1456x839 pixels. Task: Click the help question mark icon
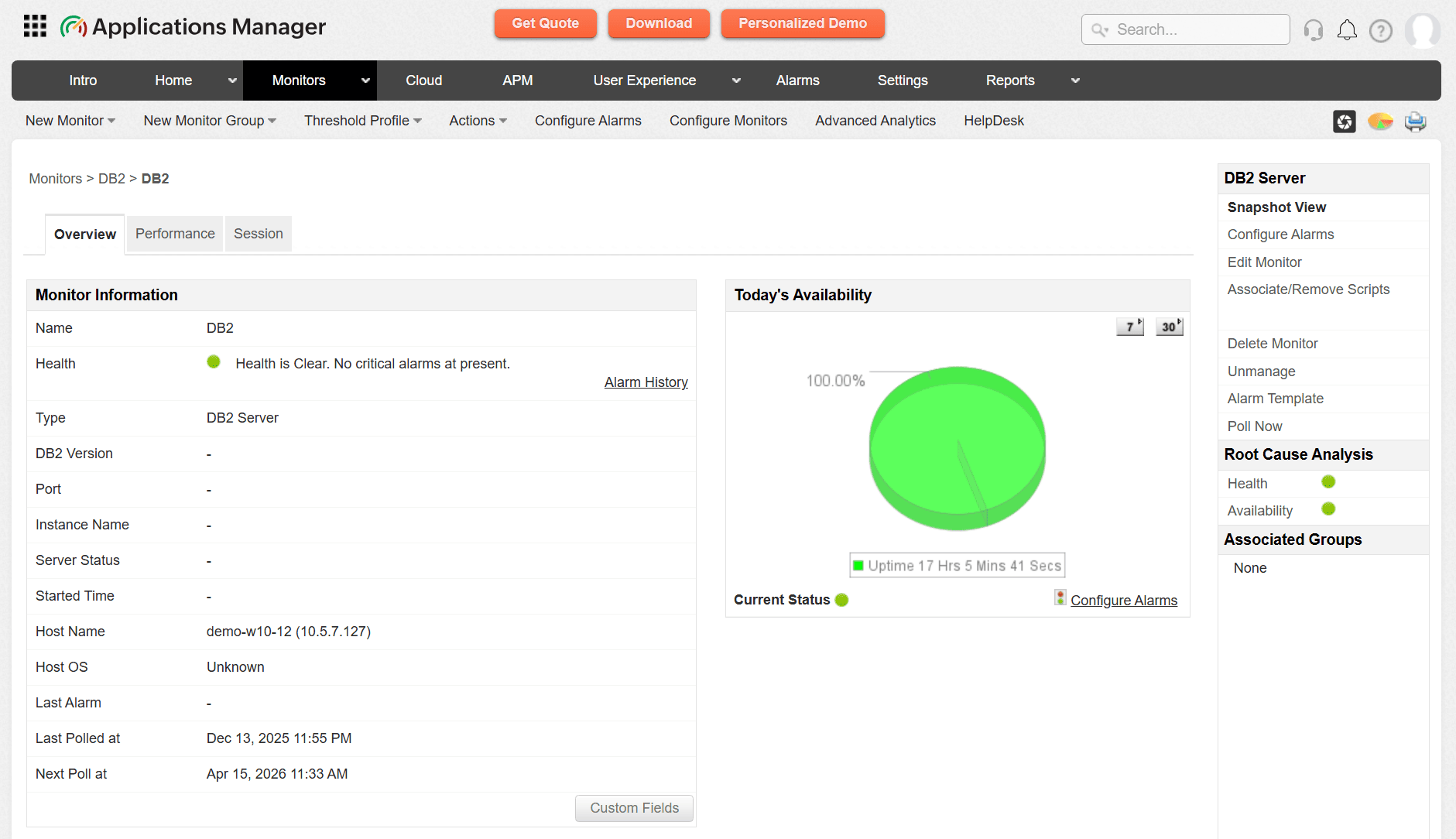(x=1382, y=31)
